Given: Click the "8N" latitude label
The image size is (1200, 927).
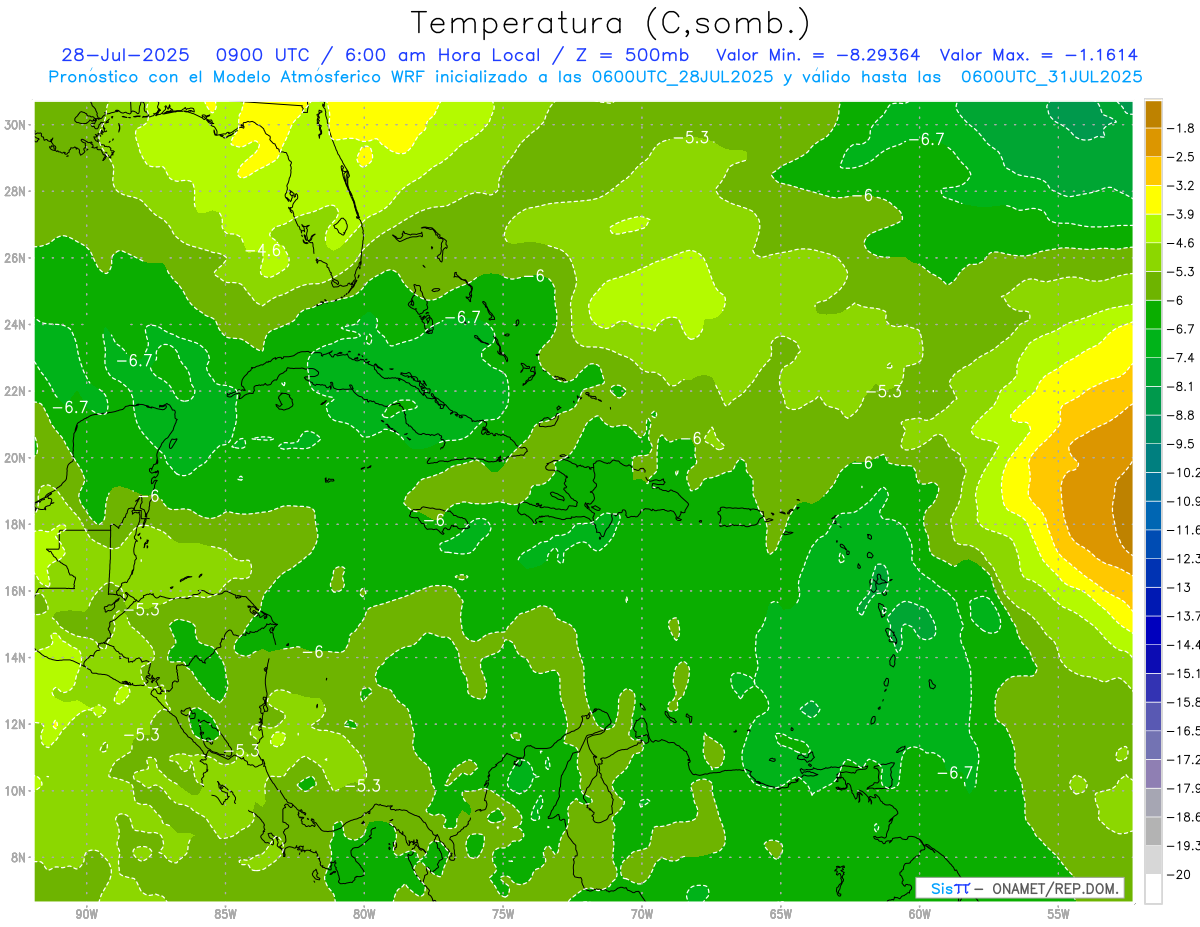Looking at the screenshot, I should (20, 857).
